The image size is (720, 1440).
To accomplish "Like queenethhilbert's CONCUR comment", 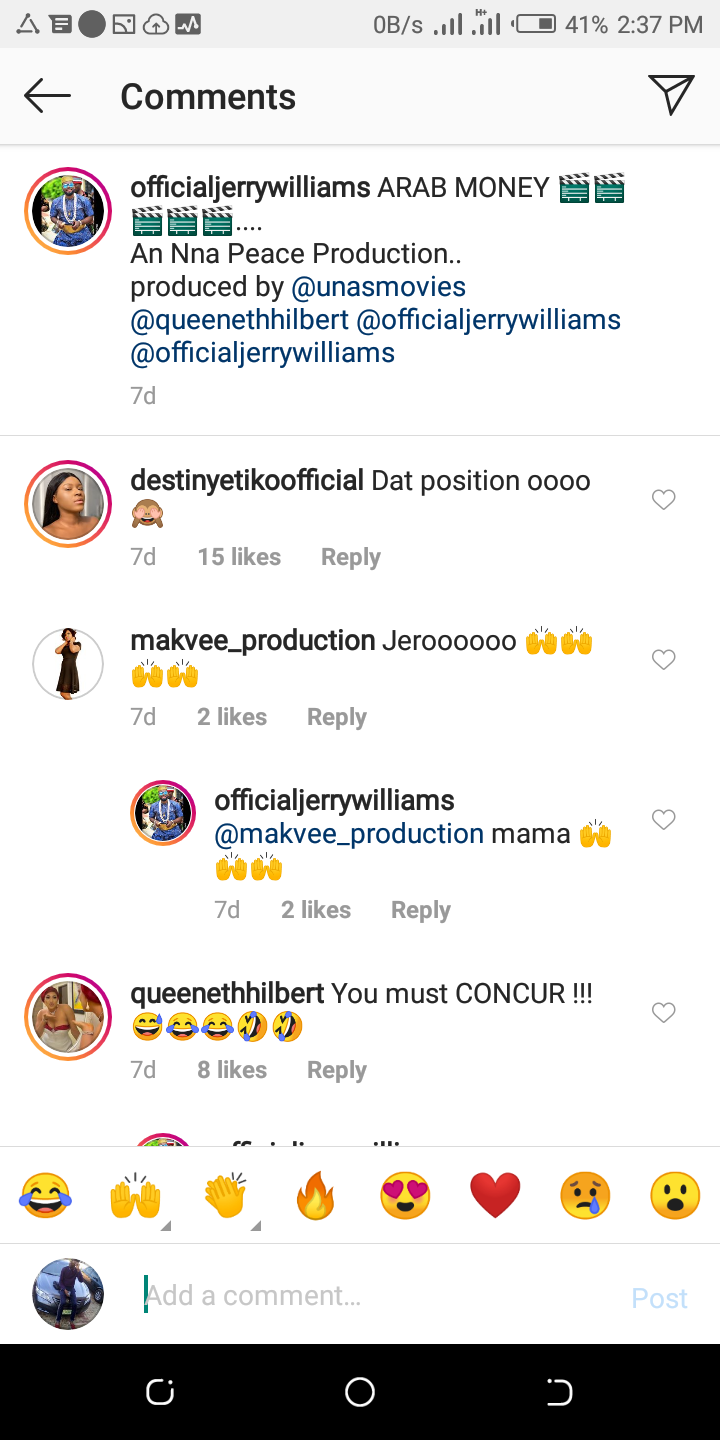I will click(664, 1013).
